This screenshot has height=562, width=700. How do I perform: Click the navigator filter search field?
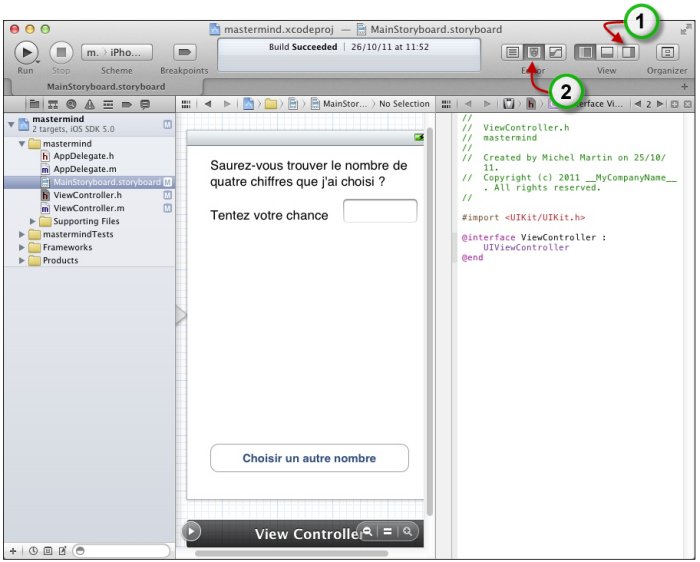tap(122, 551)
